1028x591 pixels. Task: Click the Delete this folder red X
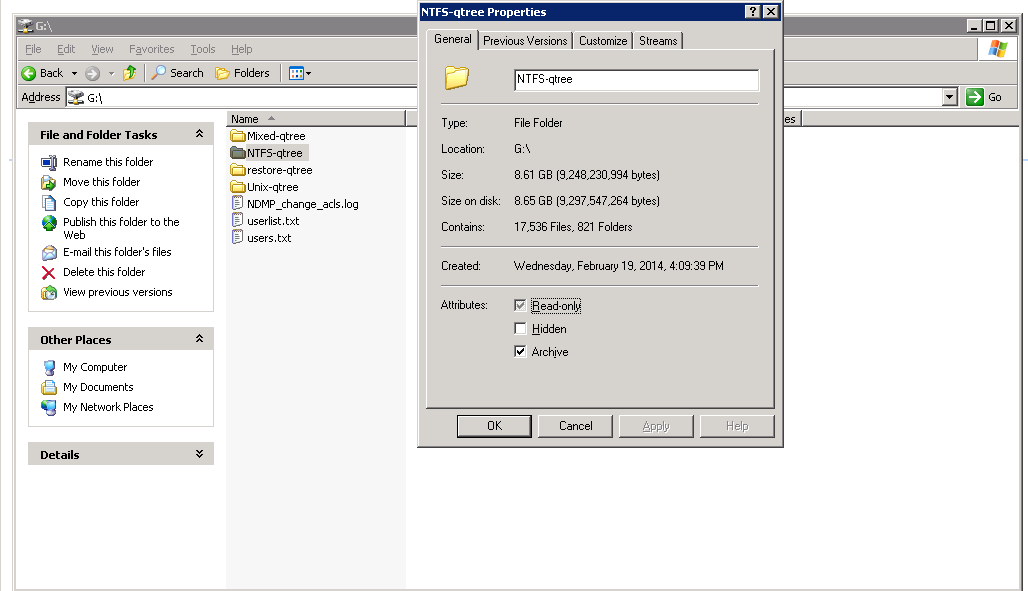pos(48,272)
